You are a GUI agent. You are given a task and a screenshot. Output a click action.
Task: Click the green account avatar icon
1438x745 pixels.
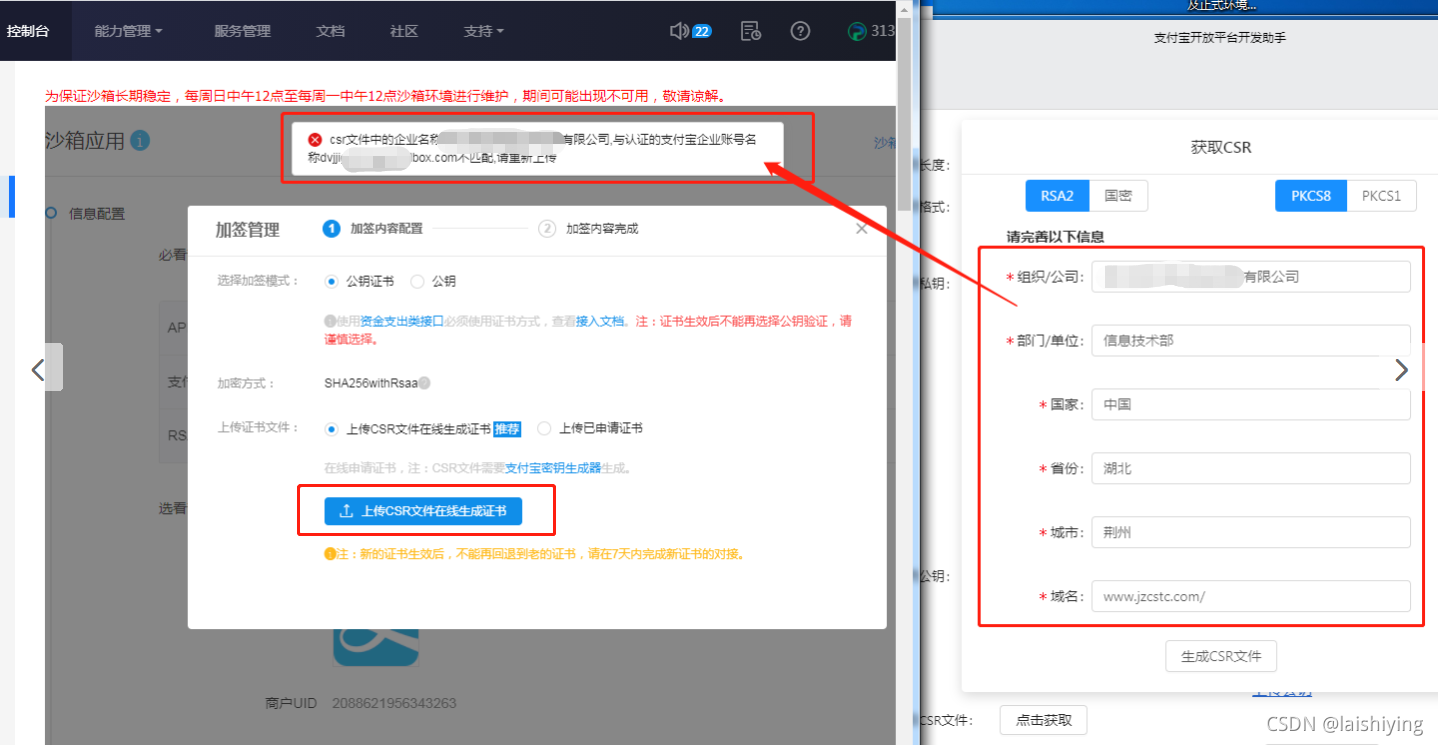(856, 31)
